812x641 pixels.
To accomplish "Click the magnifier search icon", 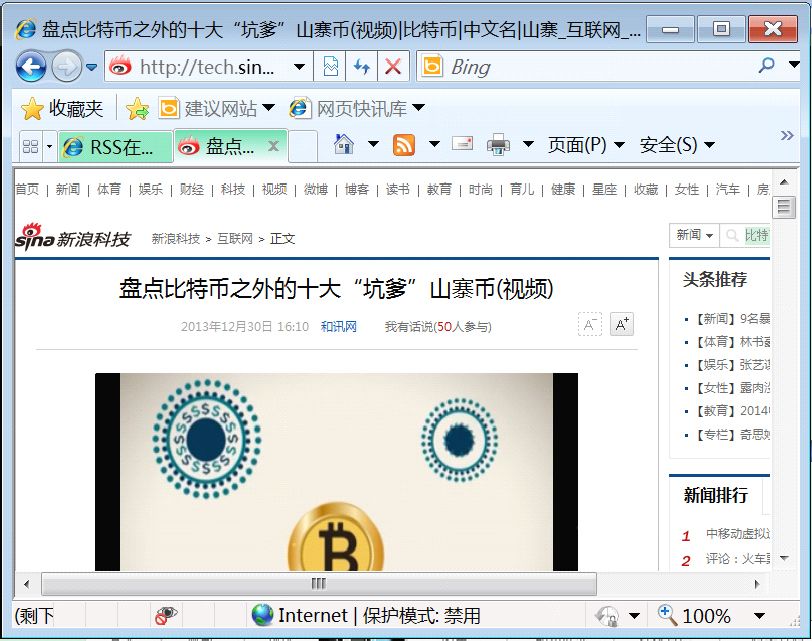I will click(x=767, y=65).
